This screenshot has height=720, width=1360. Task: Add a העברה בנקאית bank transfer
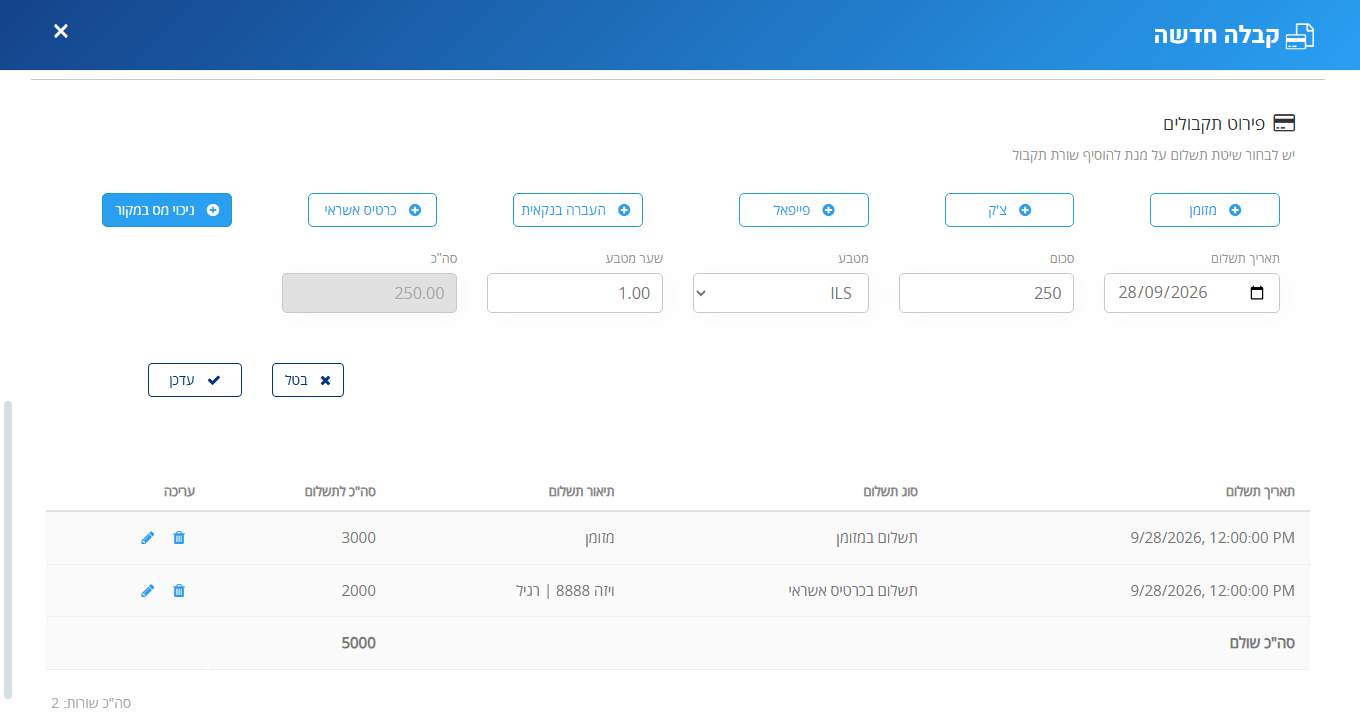pyautogui.click(x=578, y=210)
